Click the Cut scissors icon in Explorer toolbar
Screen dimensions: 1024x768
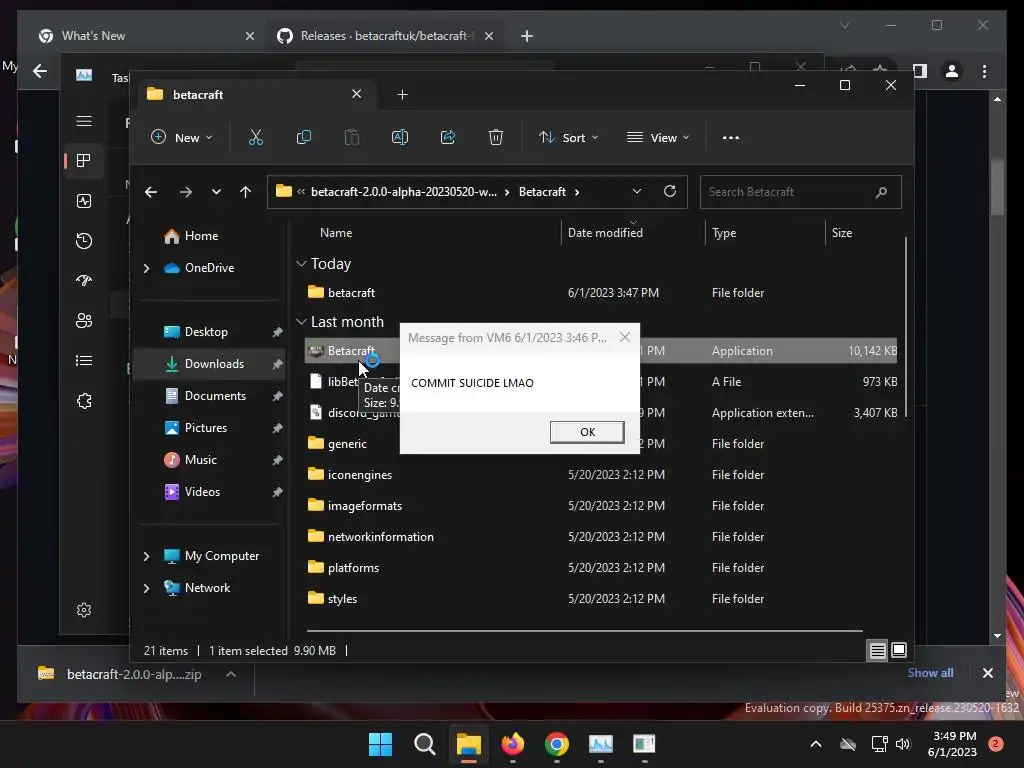255,137
